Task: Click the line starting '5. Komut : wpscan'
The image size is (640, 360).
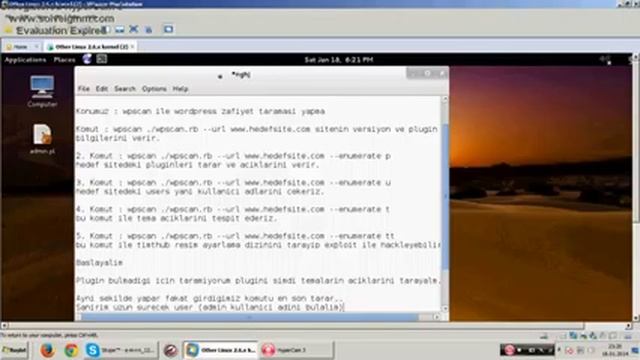Action: point(235,236)
